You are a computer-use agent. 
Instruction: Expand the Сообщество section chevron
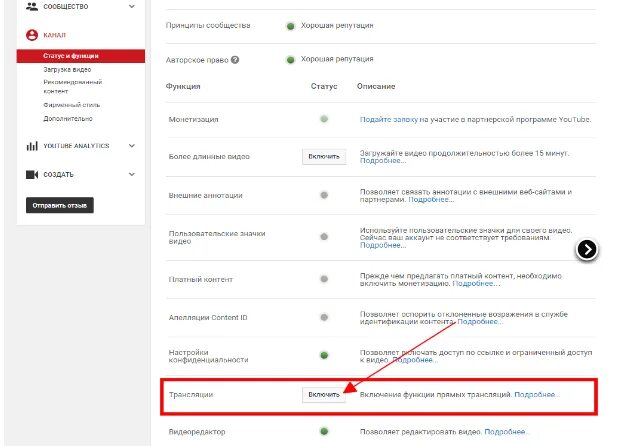coord(132,6)
